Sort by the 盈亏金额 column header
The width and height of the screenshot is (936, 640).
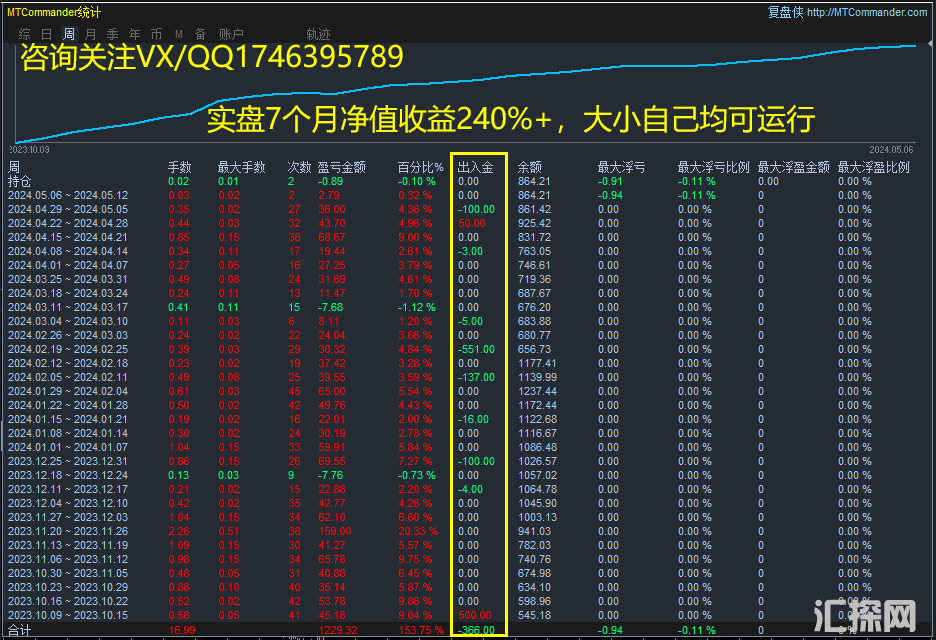click(x=341, y=167)
